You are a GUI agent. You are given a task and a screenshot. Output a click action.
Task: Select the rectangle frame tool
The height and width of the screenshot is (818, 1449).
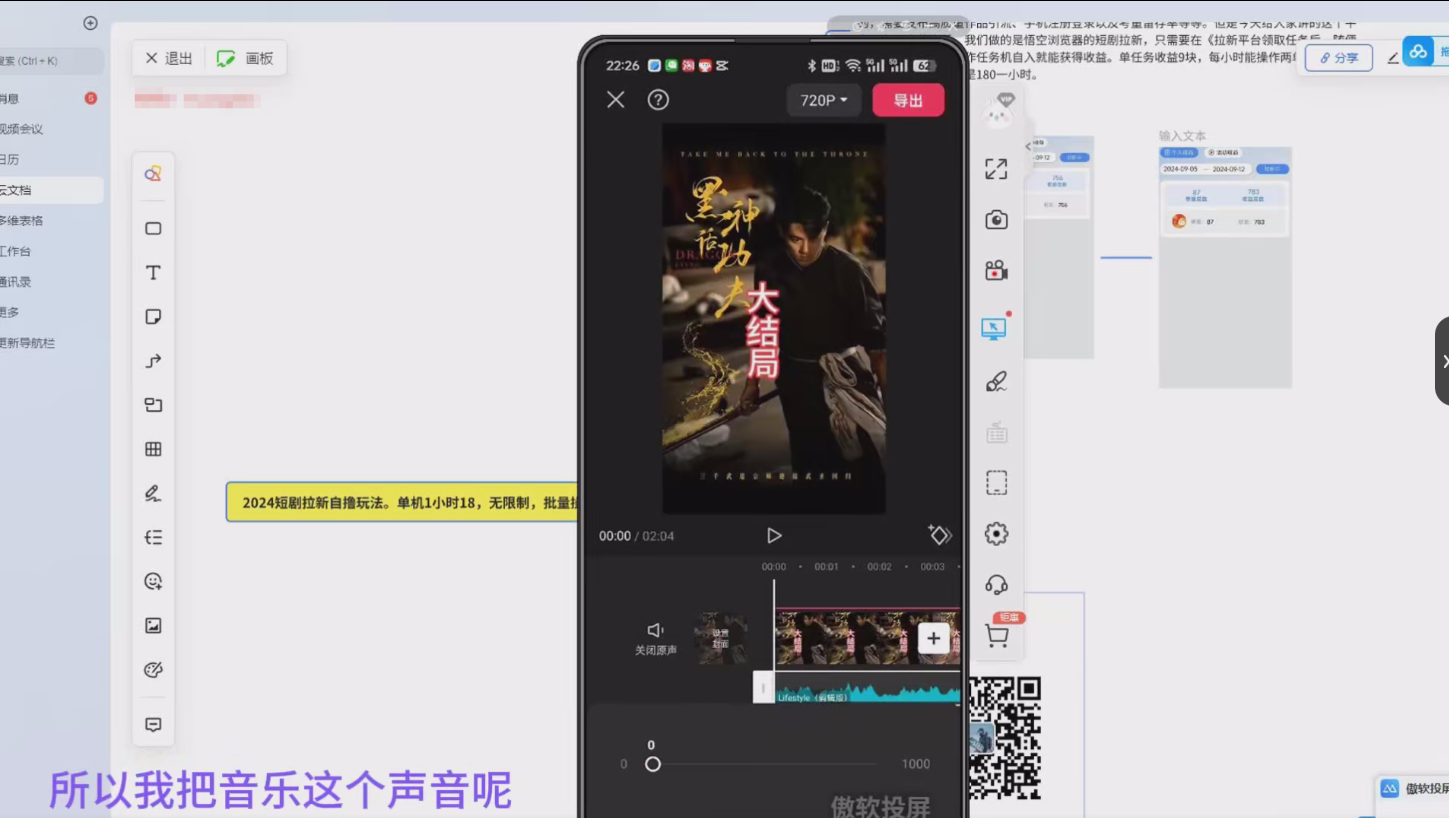153,228
